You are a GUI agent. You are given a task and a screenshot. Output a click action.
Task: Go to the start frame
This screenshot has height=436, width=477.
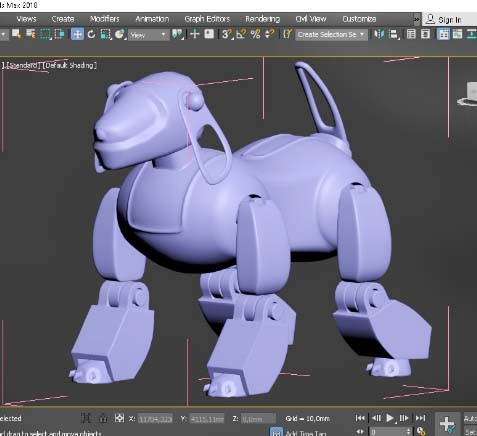[360, 418]
